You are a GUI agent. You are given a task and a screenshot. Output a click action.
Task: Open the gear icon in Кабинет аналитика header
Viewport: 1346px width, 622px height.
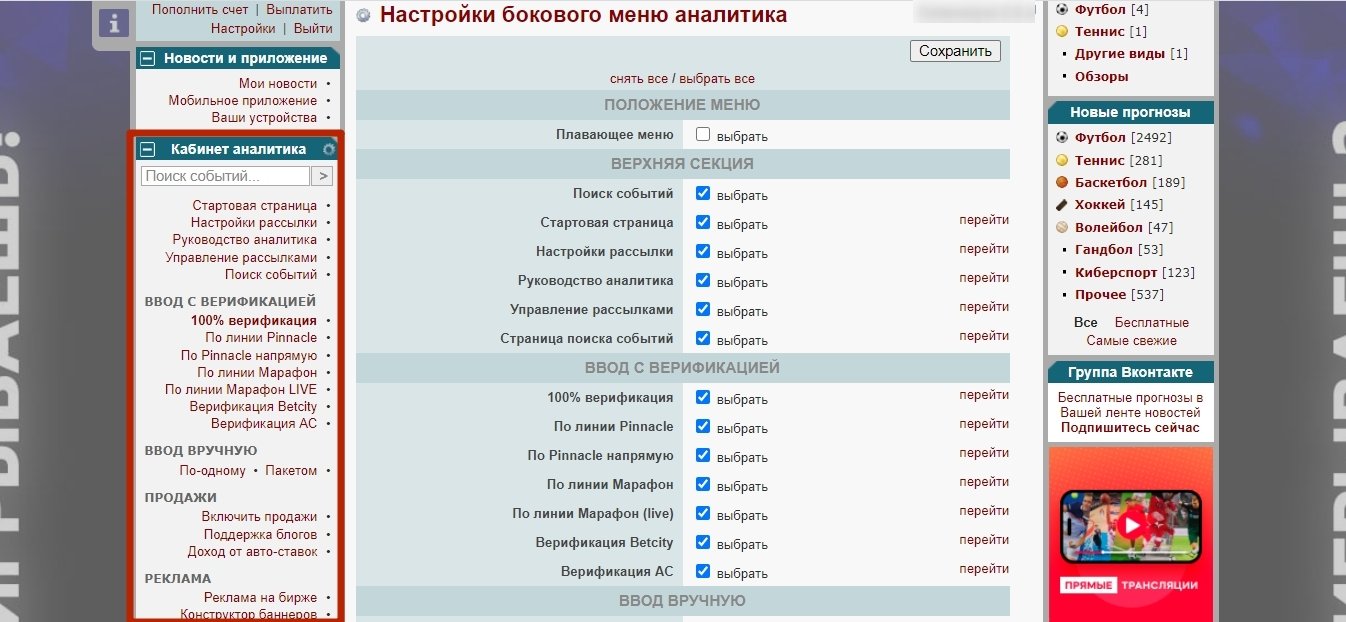329,149
